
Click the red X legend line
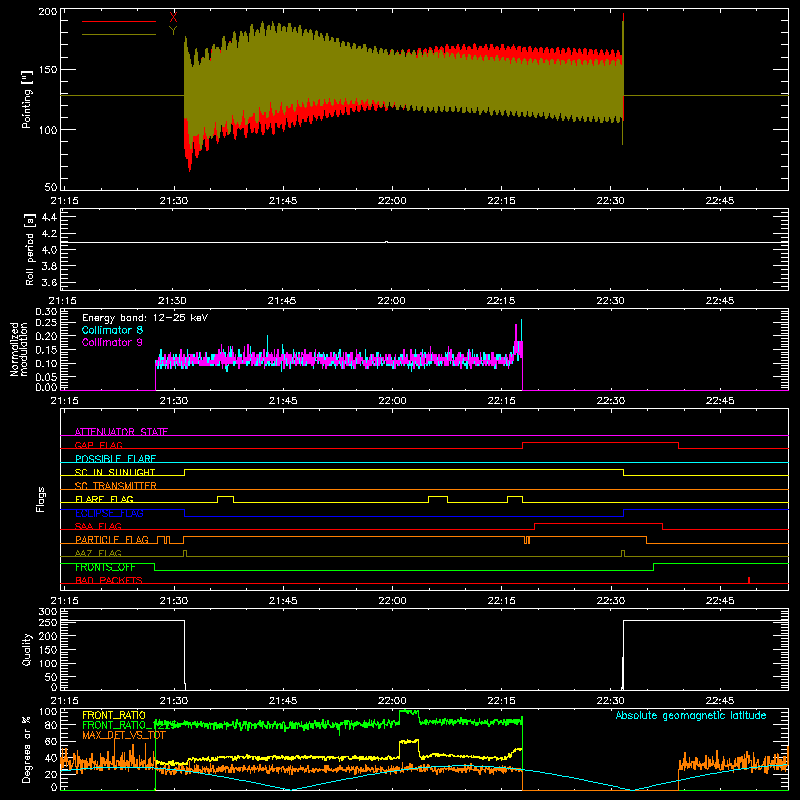pos(119,21)
